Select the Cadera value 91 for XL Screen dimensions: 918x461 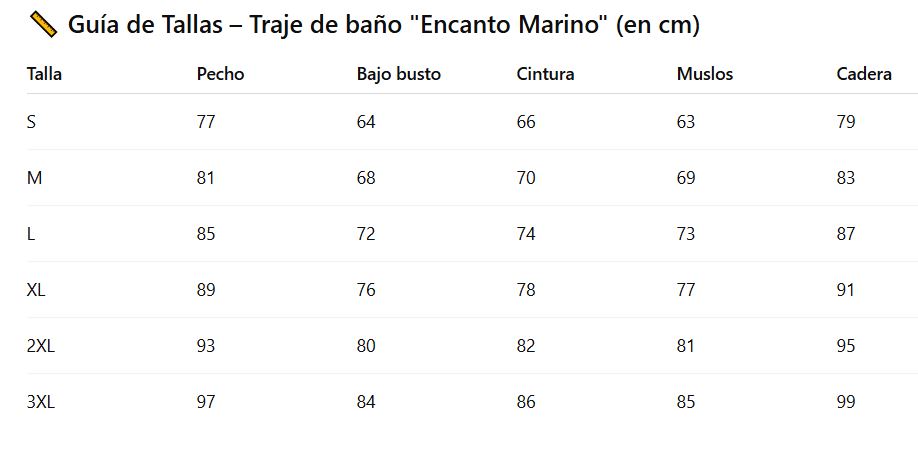[x=846, y=290]
